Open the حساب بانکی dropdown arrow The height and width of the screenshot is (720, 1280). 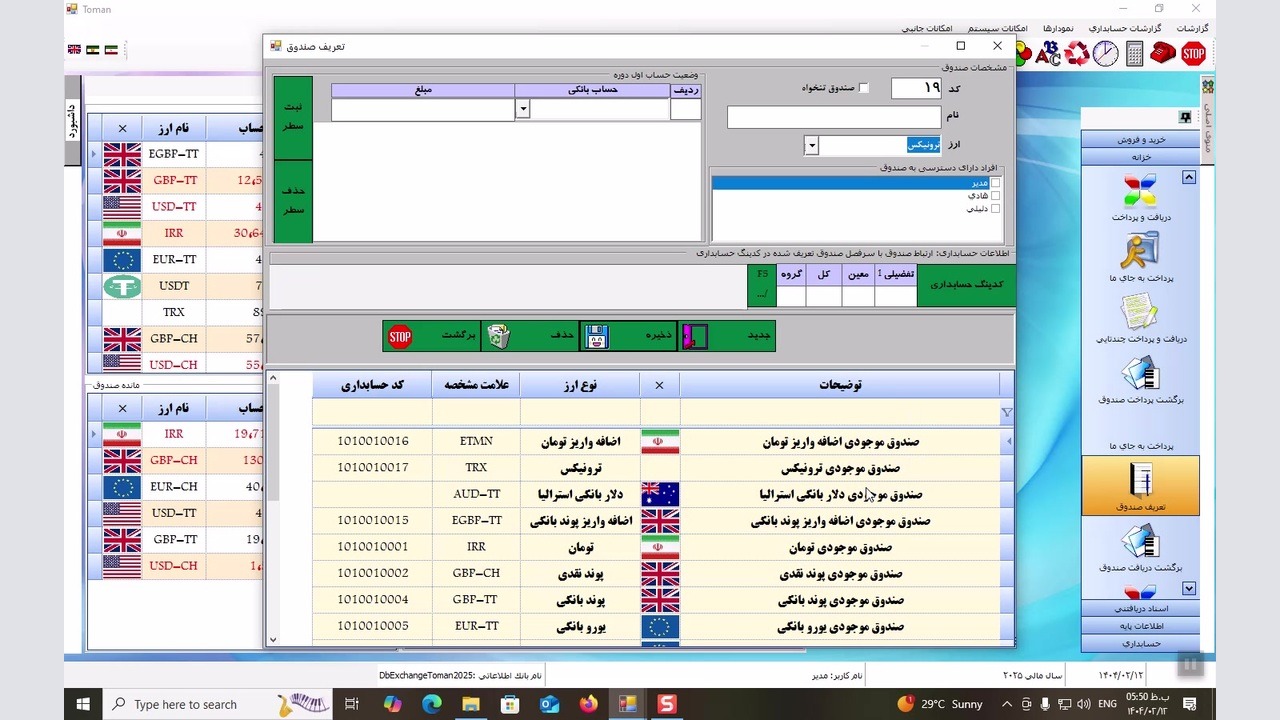[522, 109]
